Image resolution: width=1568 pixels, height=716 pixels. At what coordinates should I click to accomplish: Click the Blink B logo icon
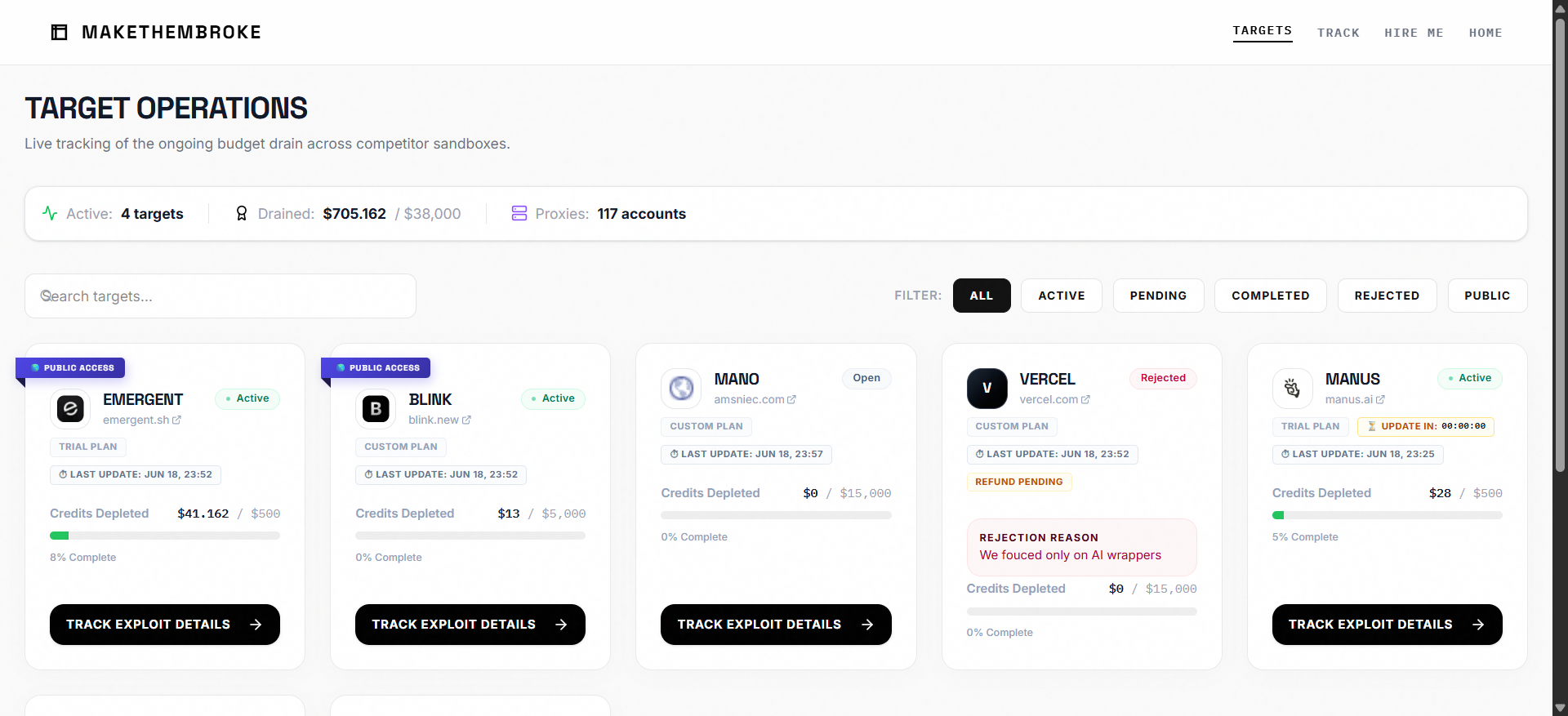pyautogui.click(x=376, y=409)
